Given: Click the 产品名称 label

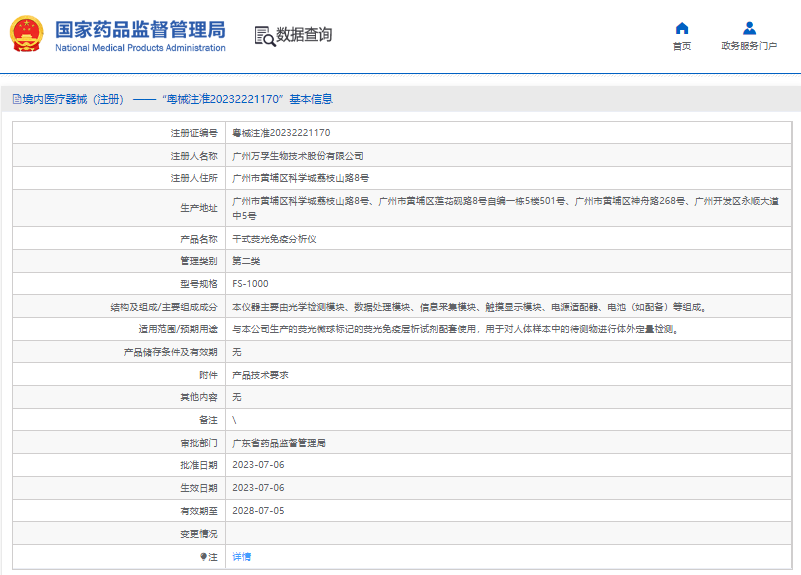Looking at the screenshot, I should (199, 239).
